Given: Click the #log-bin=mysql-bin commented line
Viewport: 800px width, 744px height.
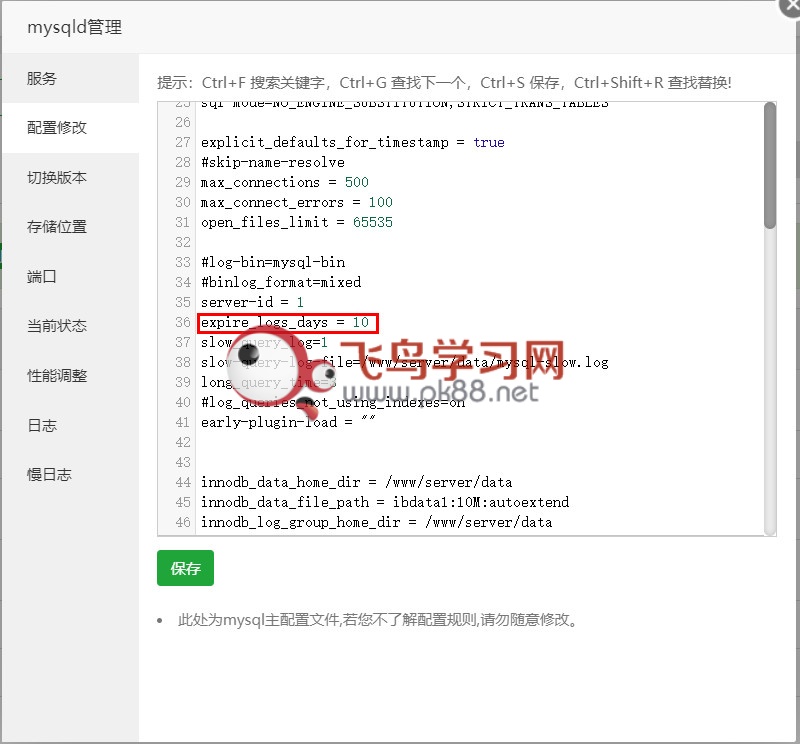Looking at the screenshot, I should [272, 262].
